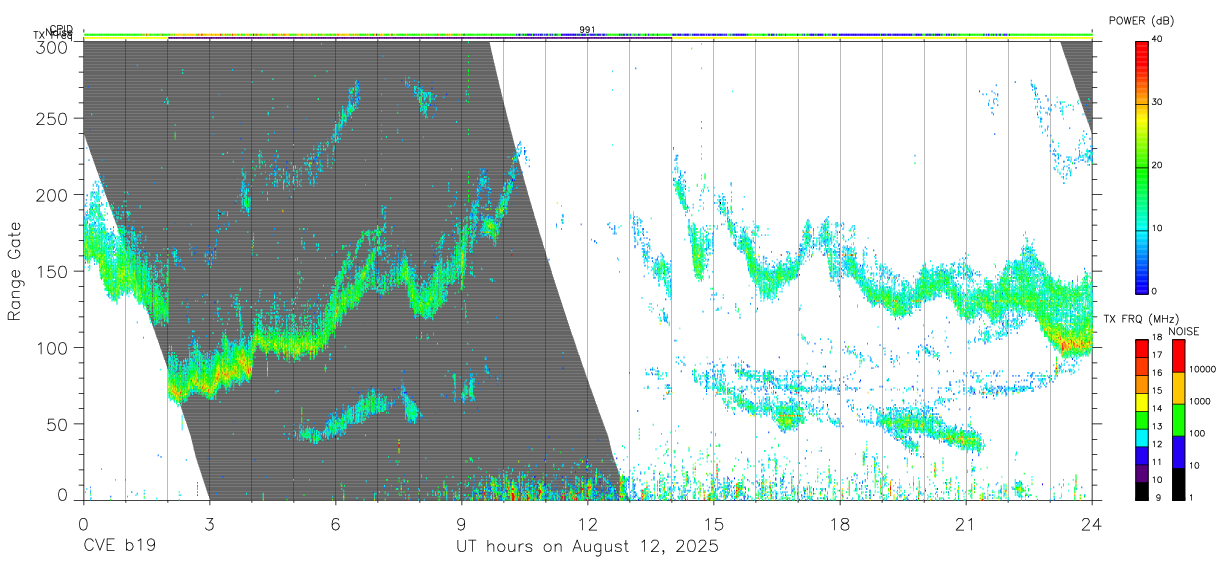Click the 15 MHz frequency label
The width and height of the screenshot is (1228, 567).
coord(1157,390)
